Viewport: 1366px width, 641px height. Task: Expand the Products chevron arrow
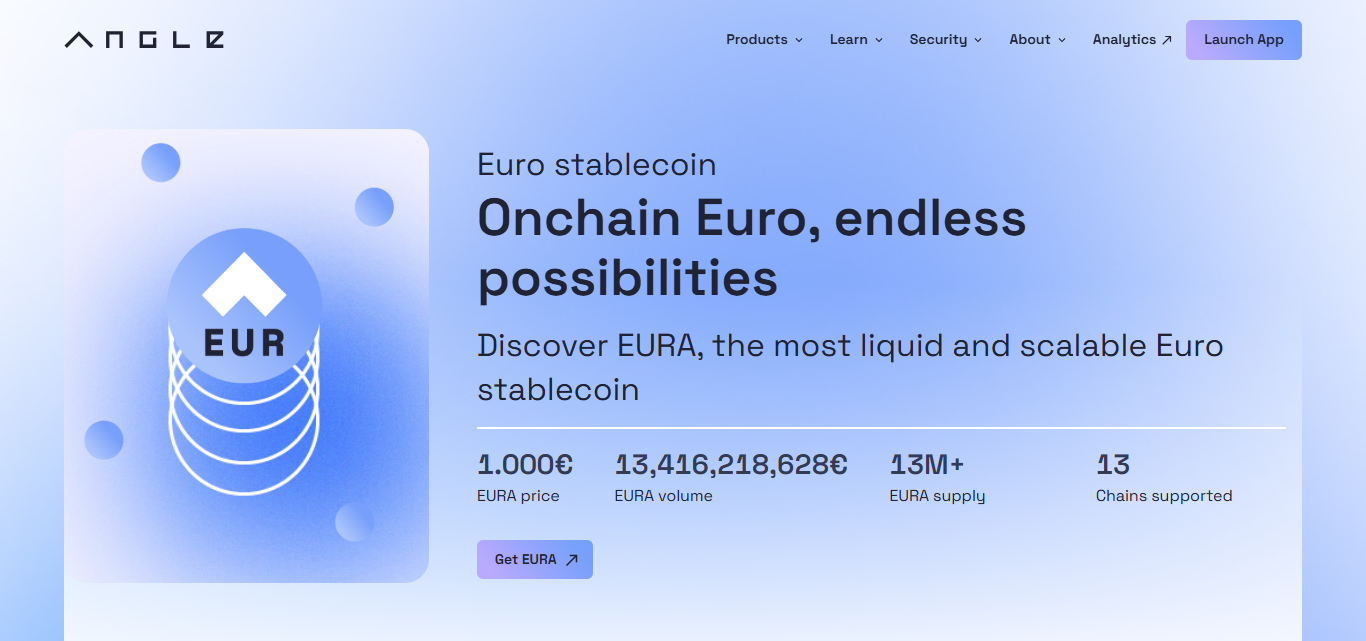(x=799, y=40)
